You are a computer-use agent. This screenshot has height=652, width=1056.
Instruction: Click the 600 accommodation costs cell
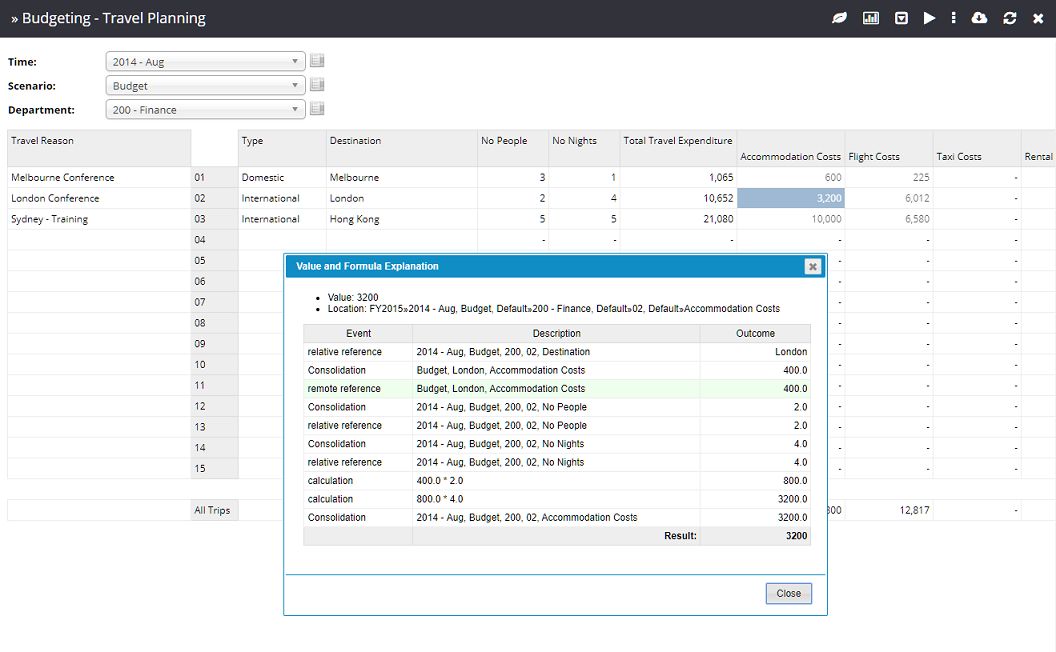(x=791, y=177)
